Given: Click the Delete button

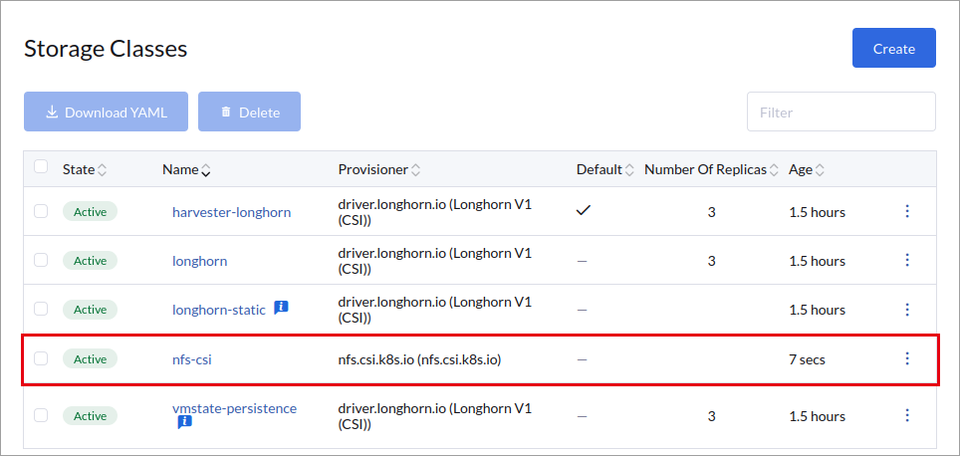Looking at the screenshot, I should pyautogui.click(x=249, y=111).
